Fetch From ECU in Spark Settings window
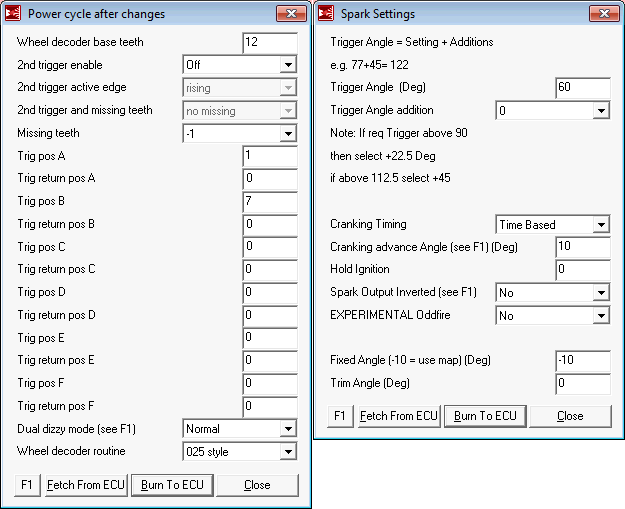Viewport: 625px width, 509px height. pyautogui.click(x=399, y=416)
